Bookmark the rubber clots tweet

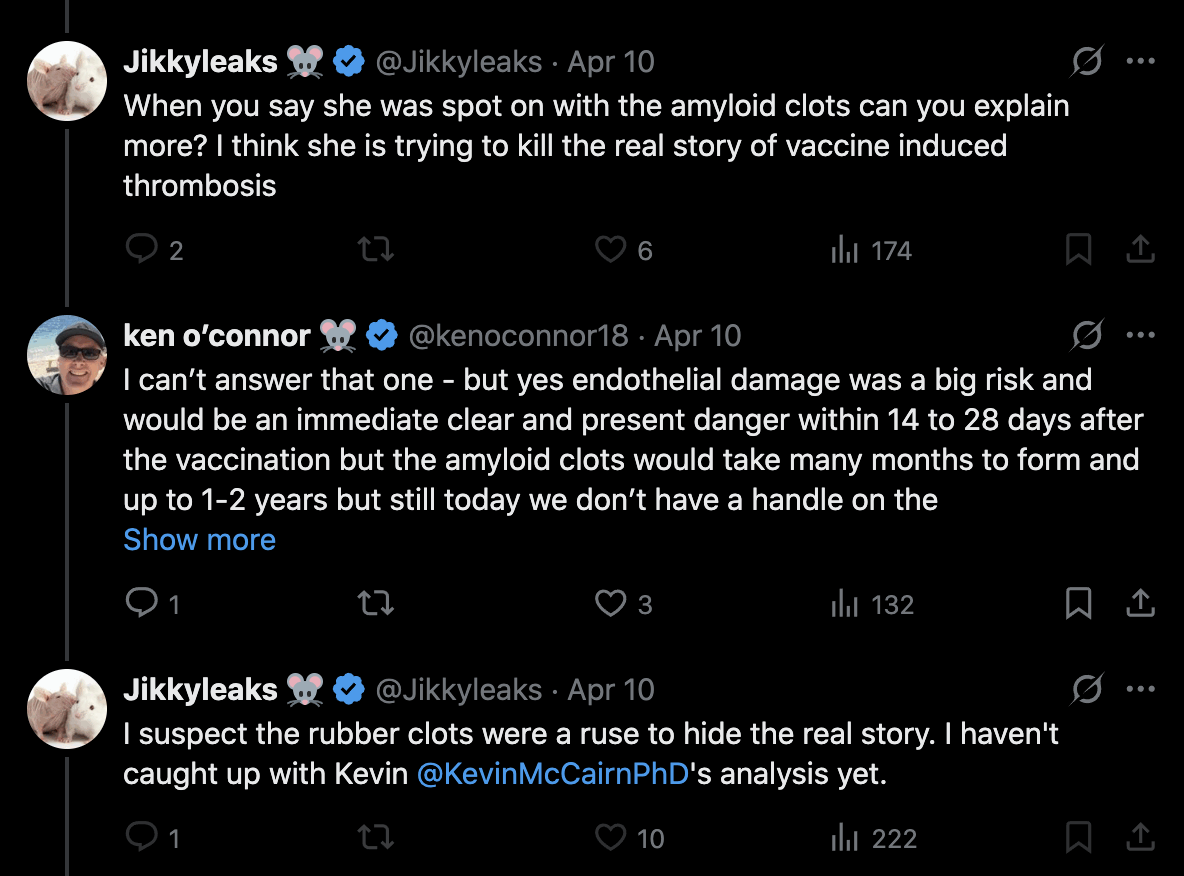(x=1078, y=838)
